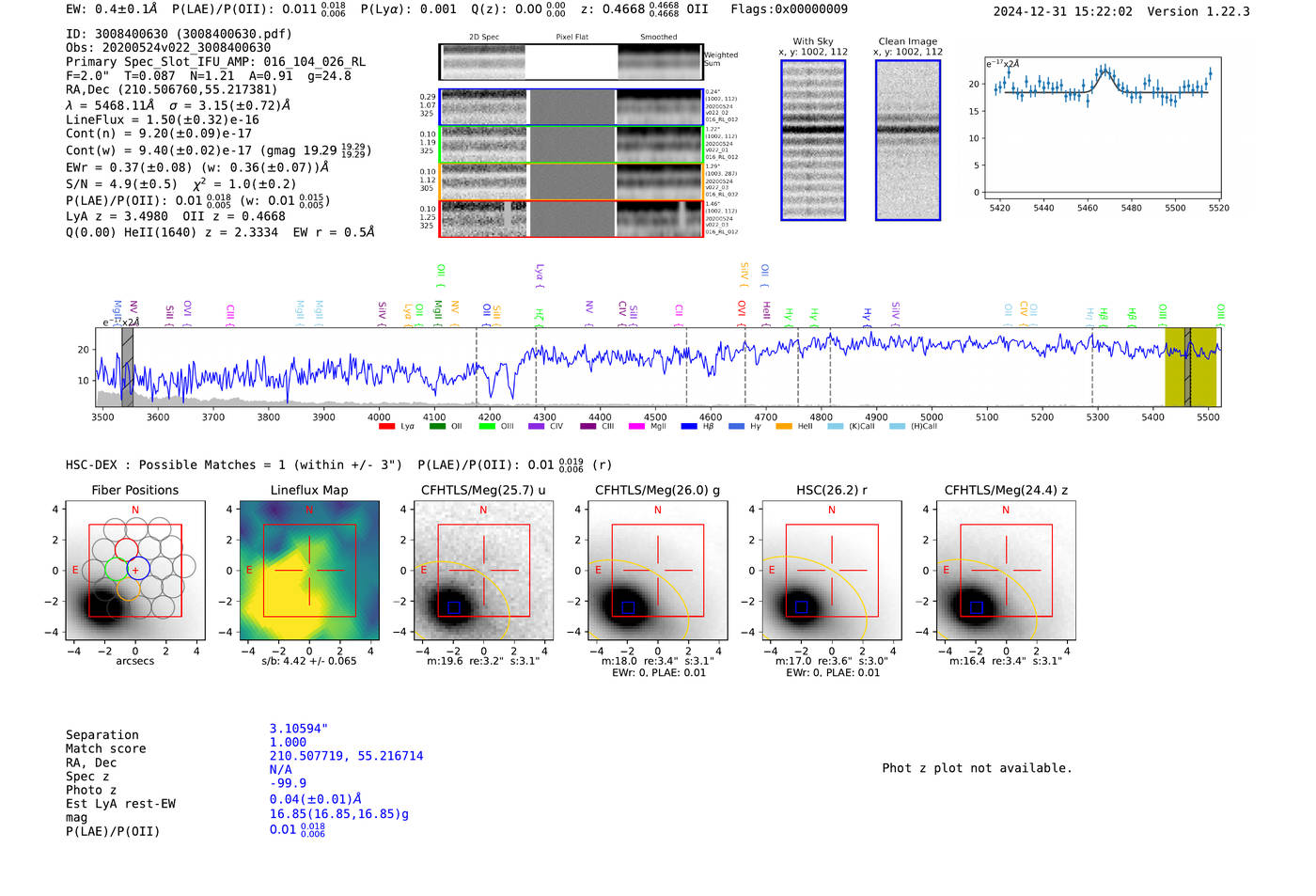Viewport: 1316px width, 896px height.
Task: Open the CFHTLS/Meg(24.4) z image
Action: click(x=1006, y=571)
